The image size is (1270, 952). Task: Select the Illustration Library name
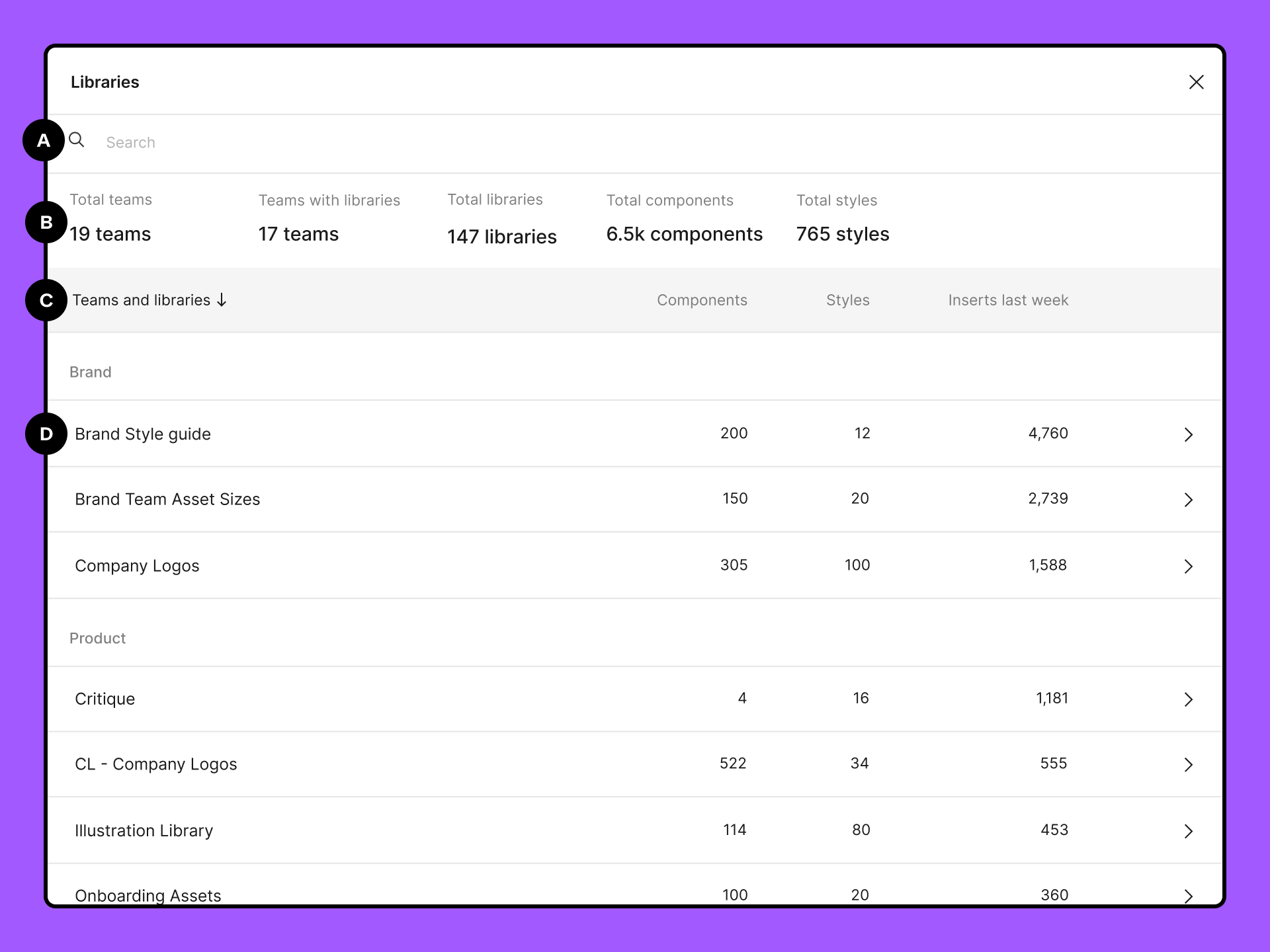click(x=144, y=830)
